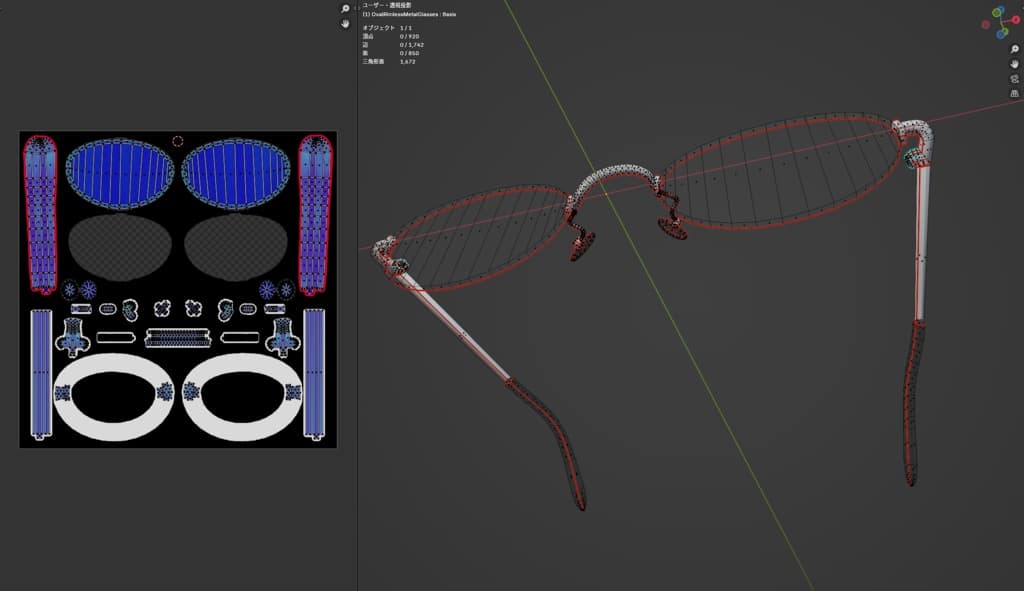Image resolution: width=1024 pixels, height=591 pixels.
Task: Click the red dotted 2D cursor in UV editor
Action: click(178, 141)
